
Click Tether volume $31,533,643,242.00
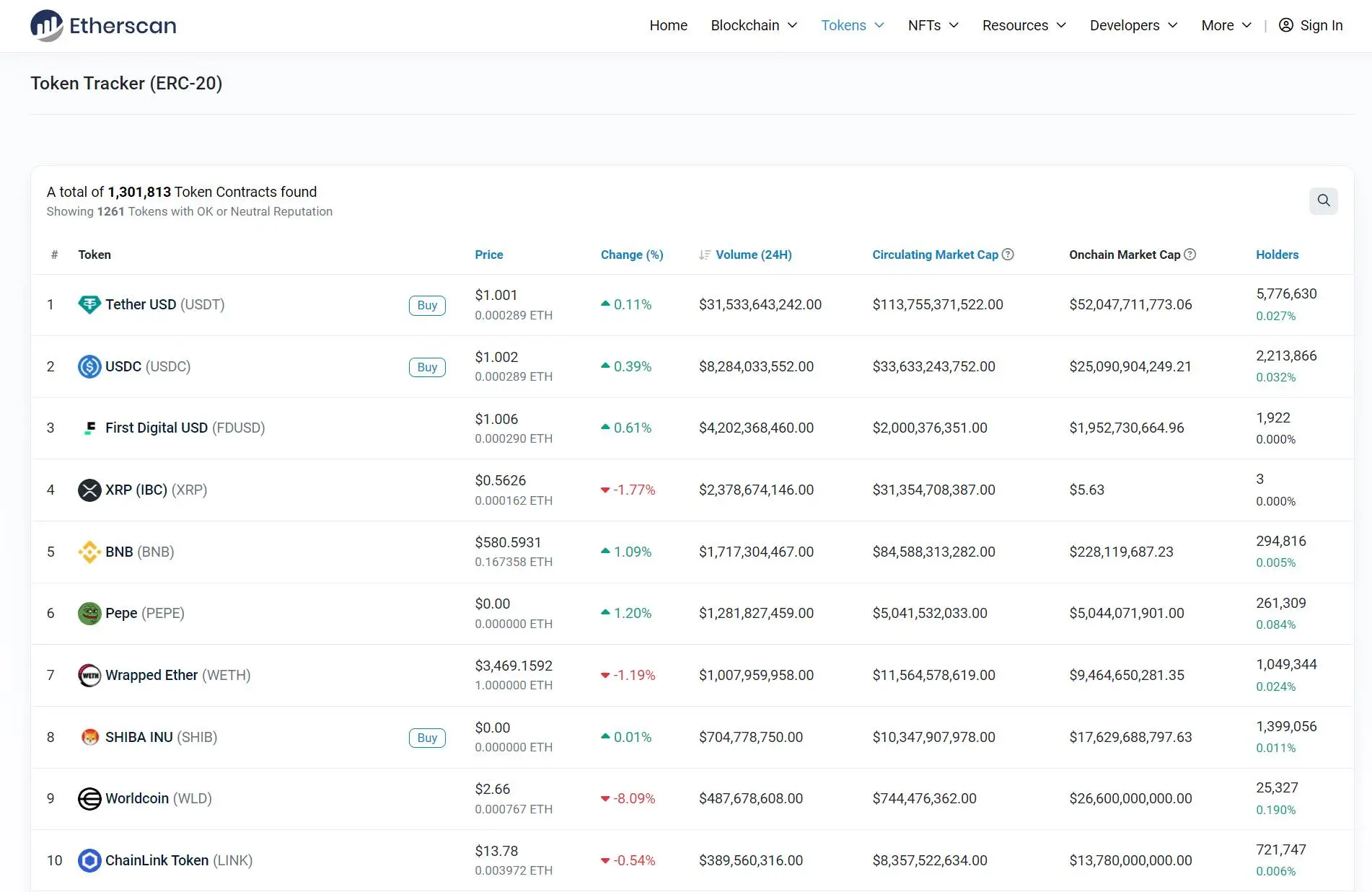760,304
